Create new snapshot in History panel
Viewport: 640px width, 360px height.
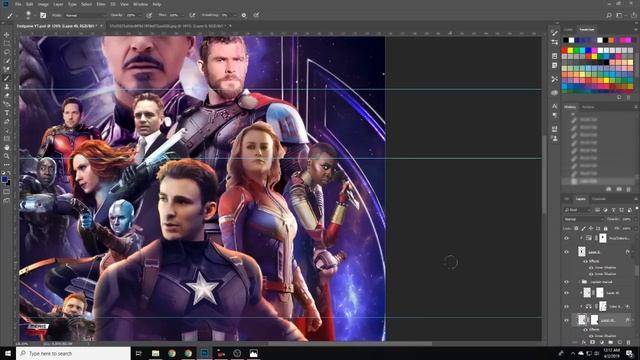pos(619,189)
